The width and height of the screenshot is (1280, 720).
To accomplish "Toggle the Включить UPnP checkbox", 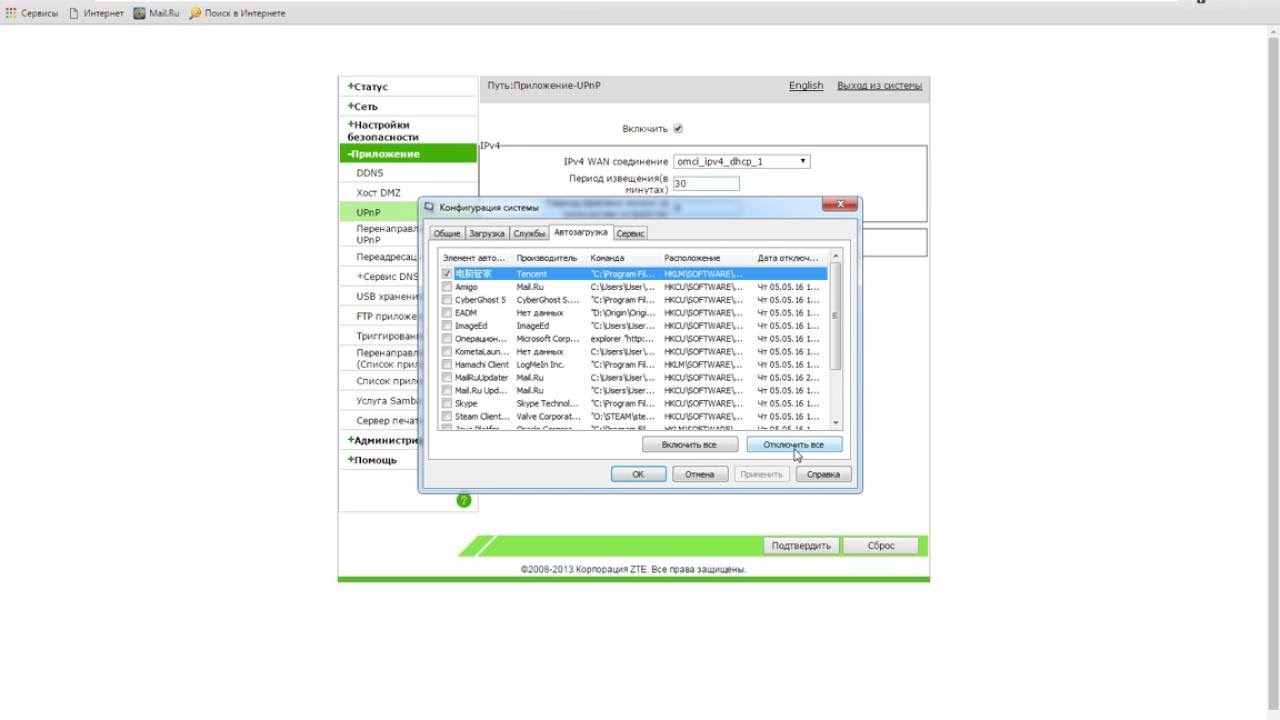I will 678,129.
